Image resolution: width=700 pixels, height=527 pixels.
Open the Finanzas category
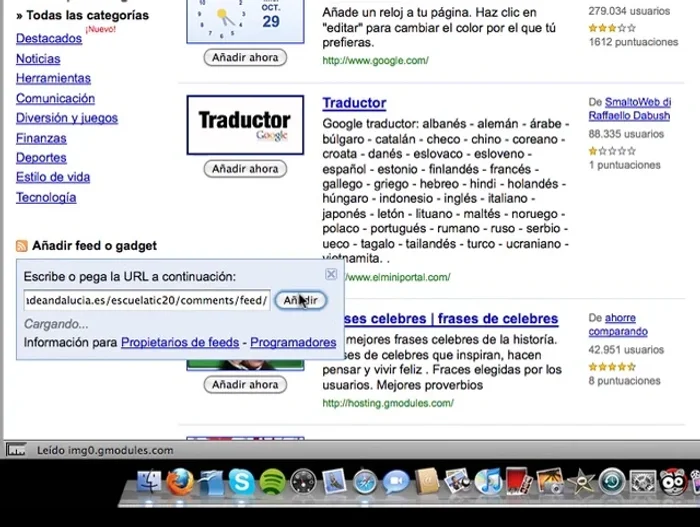pyautogui.click(x=41, y=138)
